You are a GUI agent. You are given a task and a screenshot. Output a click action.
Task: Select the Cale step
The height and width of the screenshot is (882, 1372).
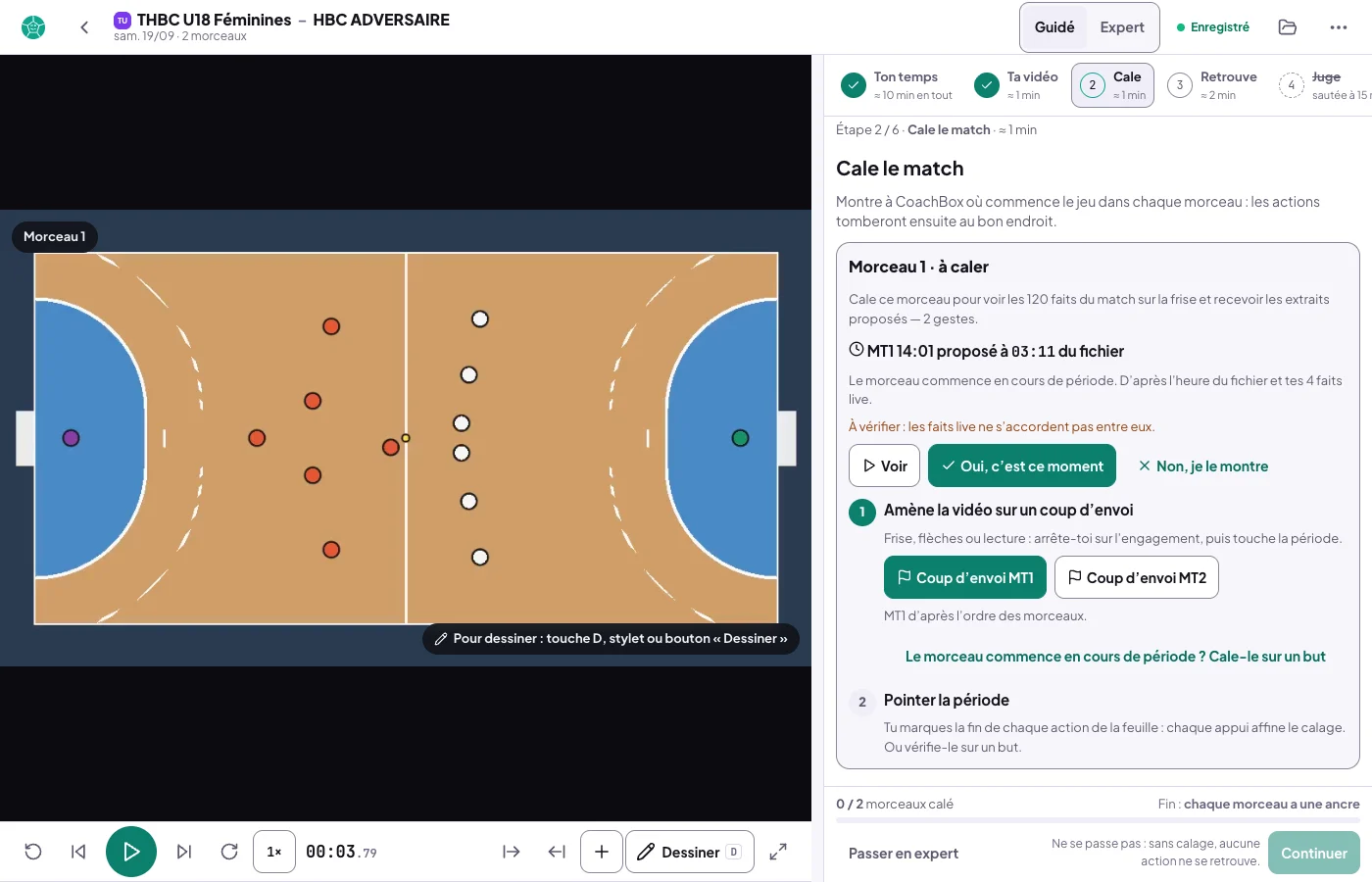pos(1112,85)
